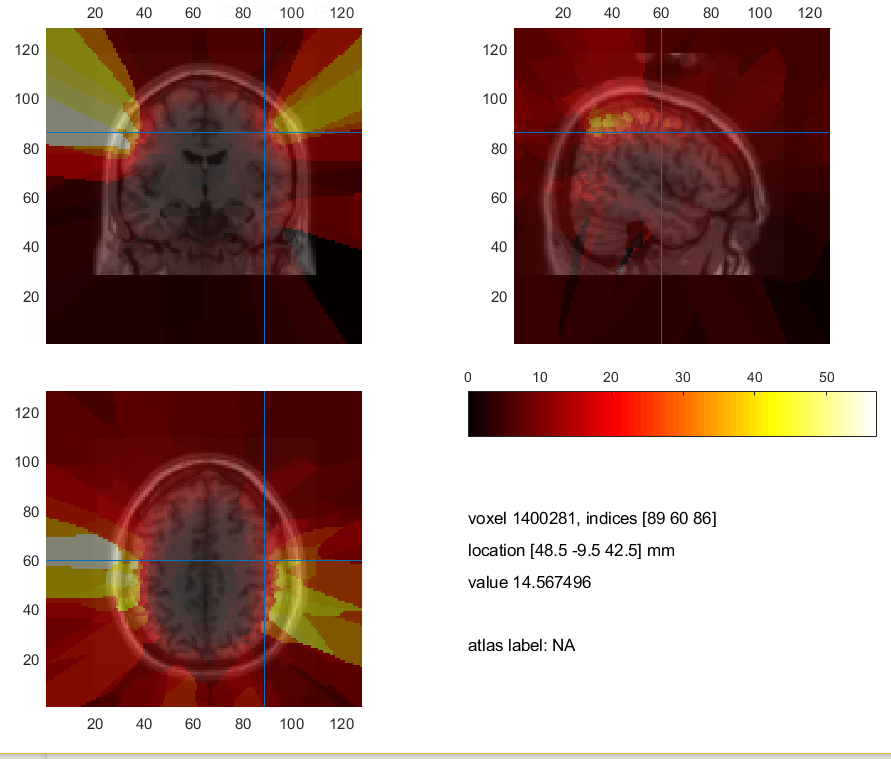Select the yellow region of the colorbar
Image resolution: width=891 pixels, height=759 pixels.
click(x=775, y=415)
